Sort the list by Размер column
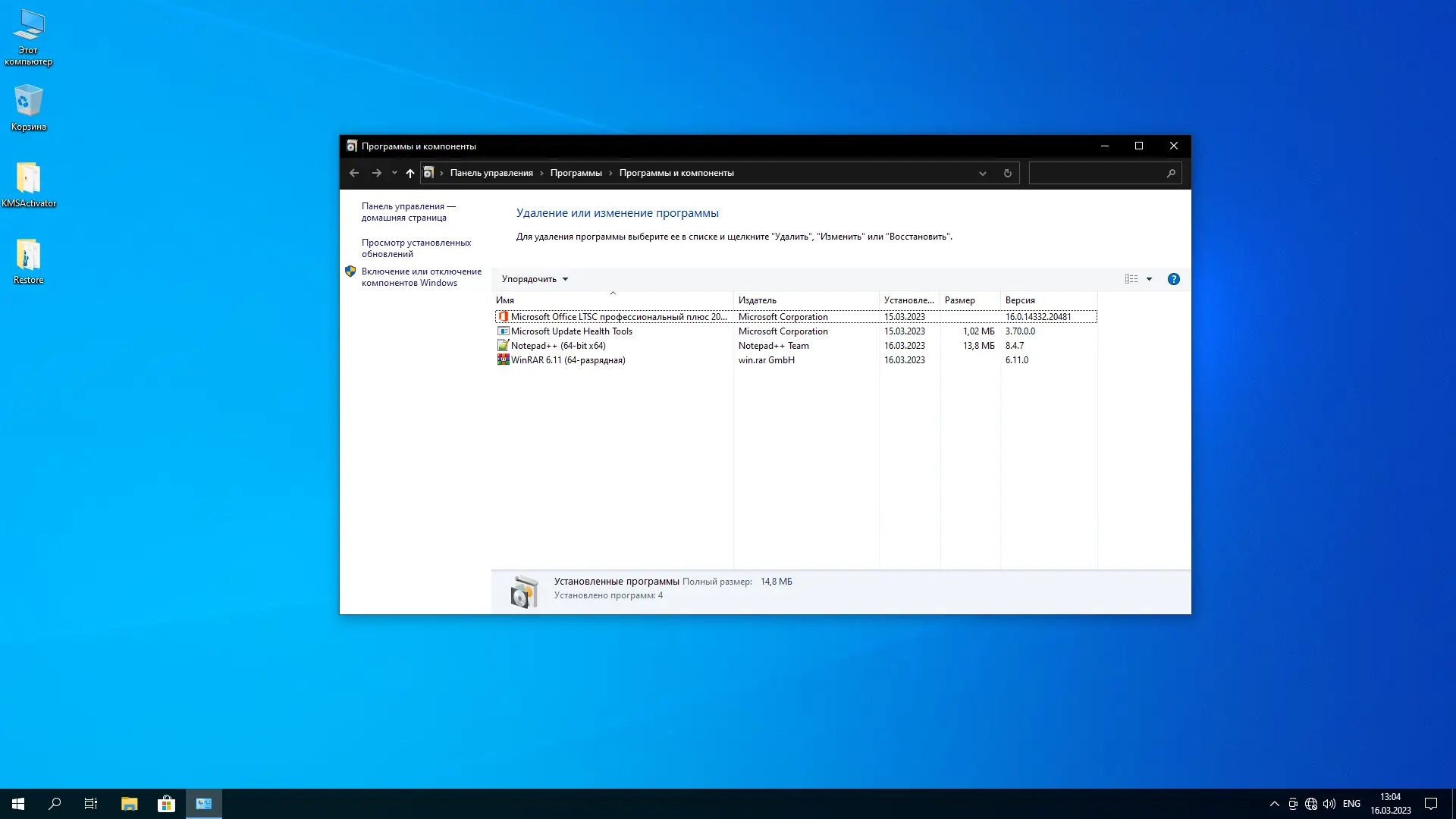Image resolution: width=1456 pixels, height=819 pixels. (x=959, y=300)
